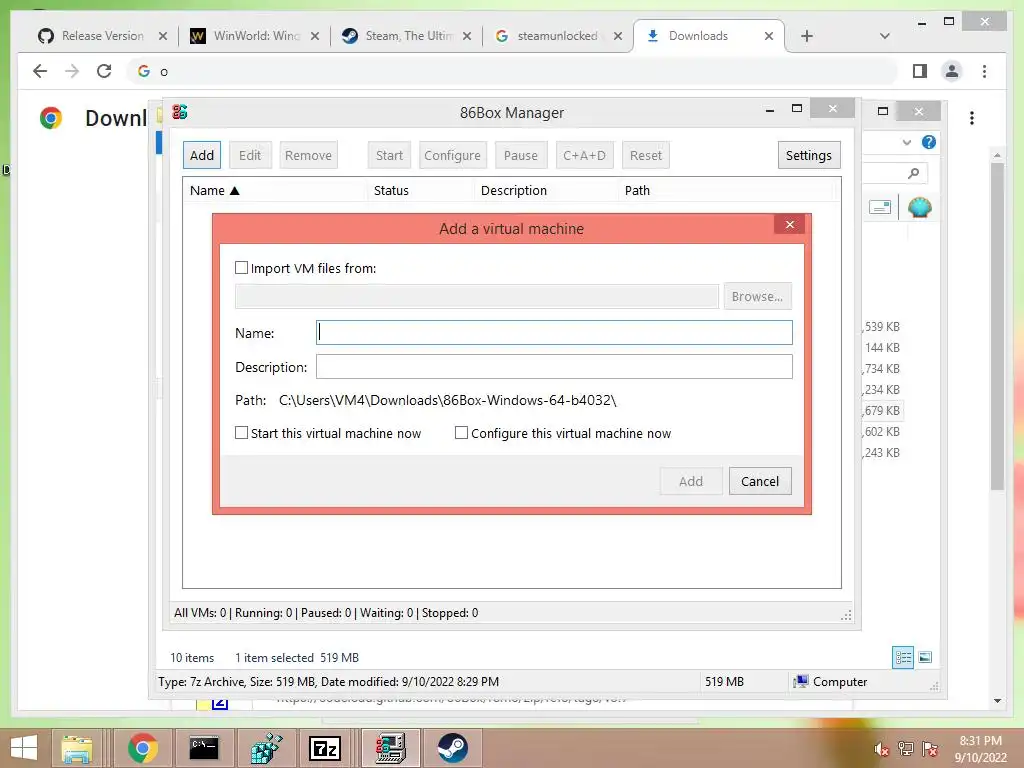Image resolution: width=1024 pixels, height=768 pixels.
Task: Open Command Prompt taskbar icon
Action: click(204, 748)
